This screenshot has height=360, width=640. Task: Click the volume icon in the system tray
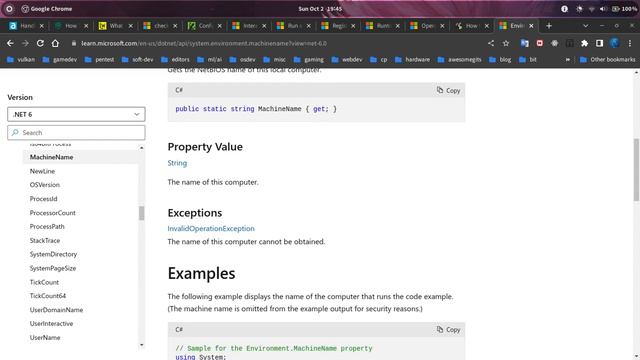coord(603,9)
